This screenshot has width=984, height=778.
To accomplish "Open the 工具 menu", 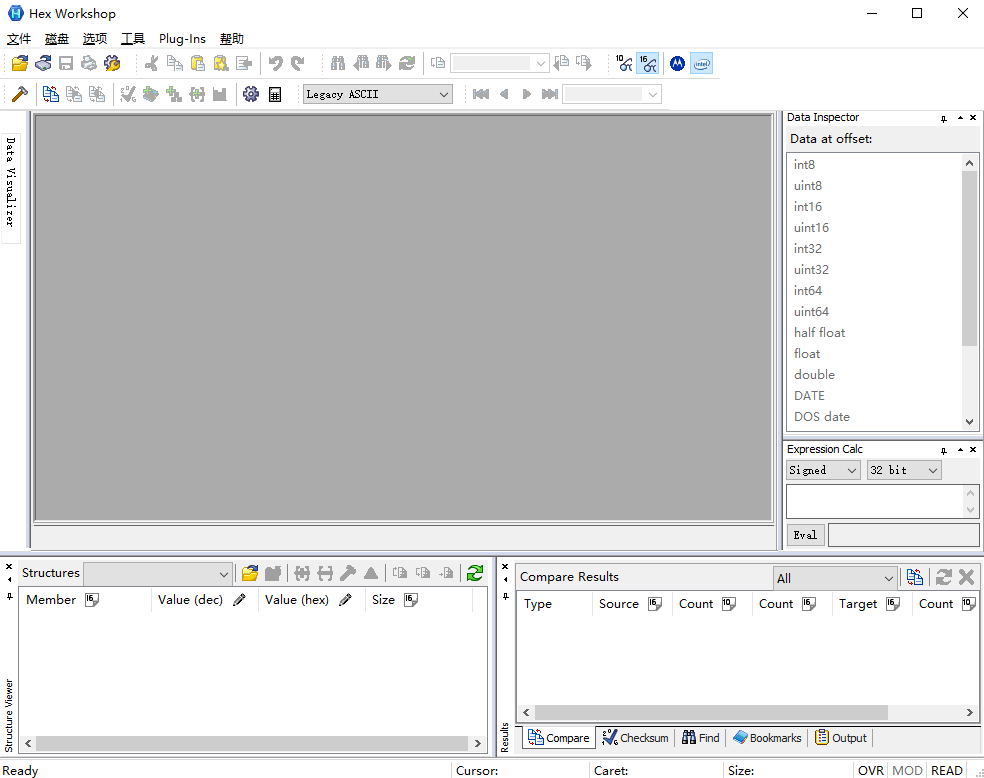I will point(133,39).
